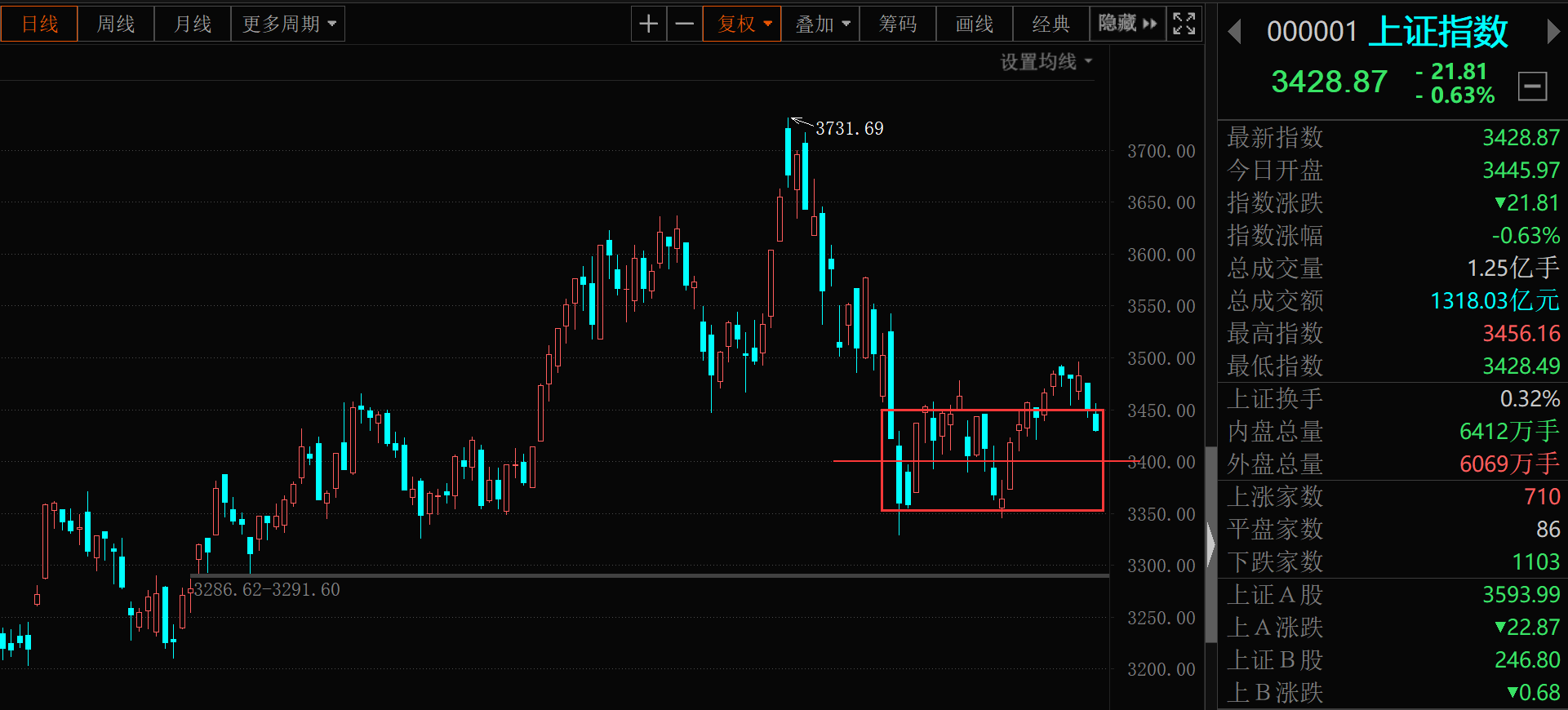Screen dimensions: 1568x710
Task: Open the 复权 adjustment dropdown
Action: coord(743,24)
